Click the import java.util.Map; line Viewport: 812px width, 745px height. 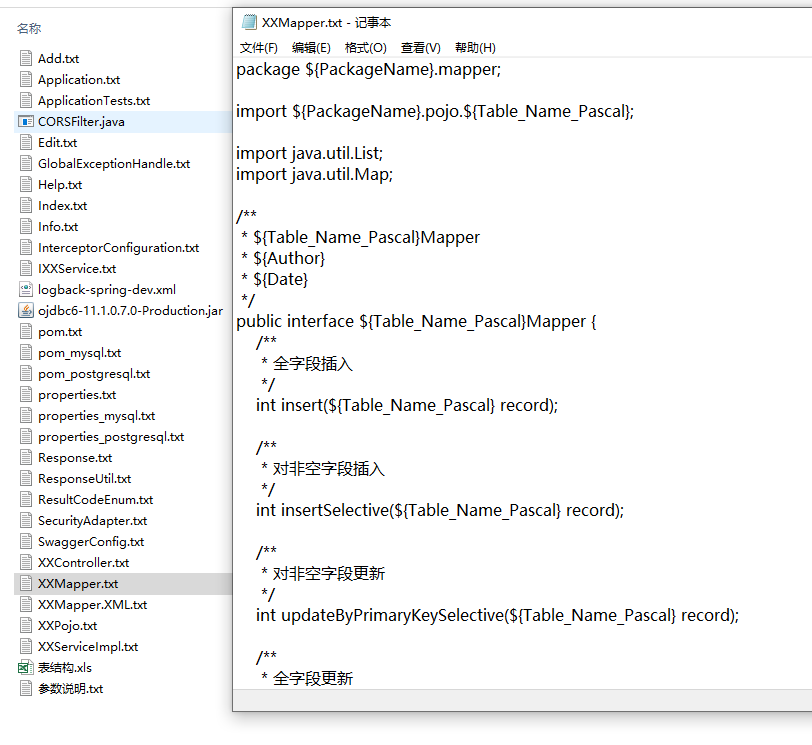click(x=315, y=174)
